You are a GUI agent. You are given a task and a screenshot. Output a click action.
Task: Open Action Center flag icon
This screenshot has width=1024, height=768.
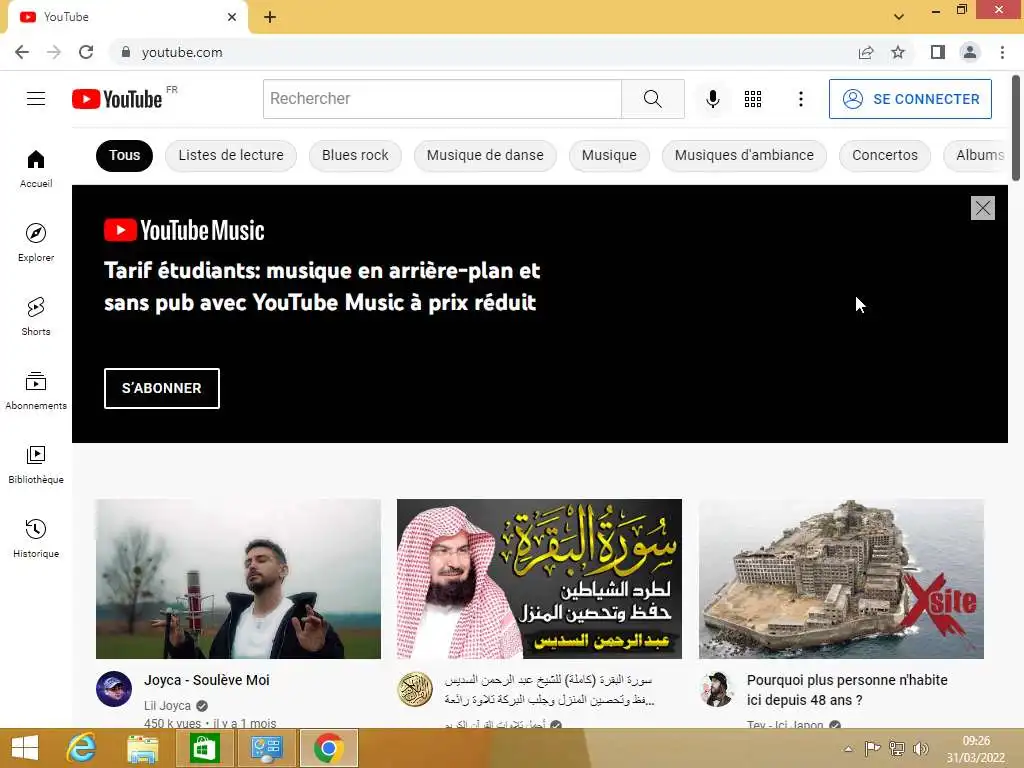tap(872, 748)
